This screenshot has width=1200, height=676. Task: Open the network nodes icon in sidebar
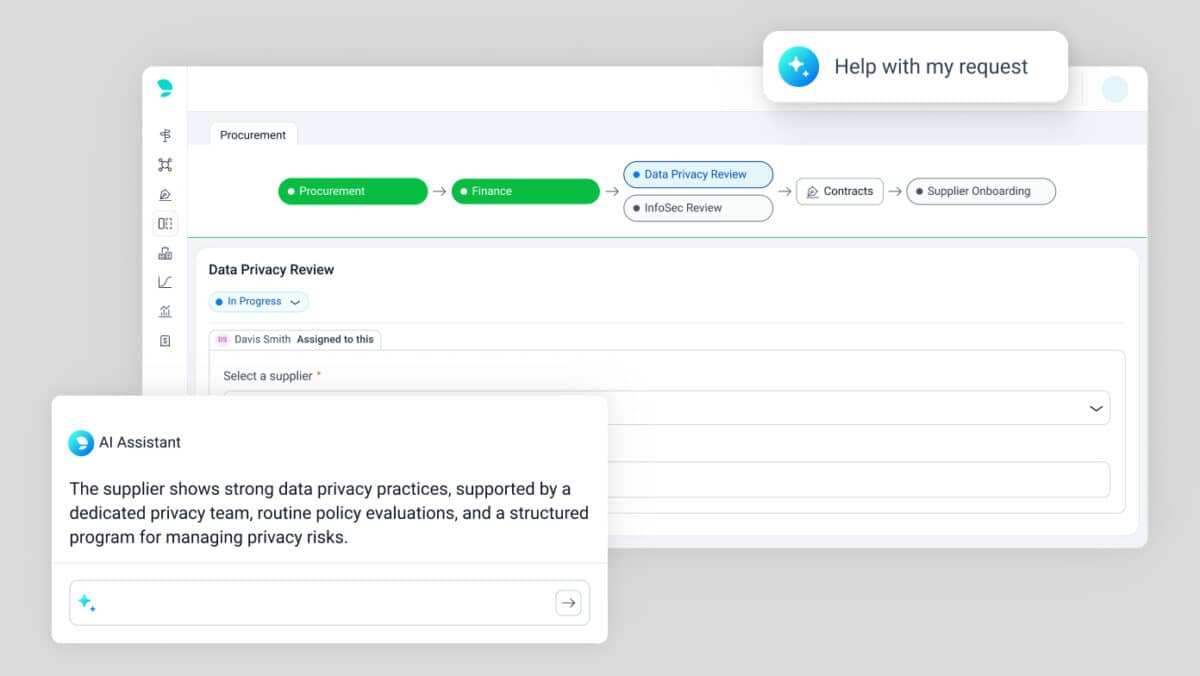click(165, 165)
